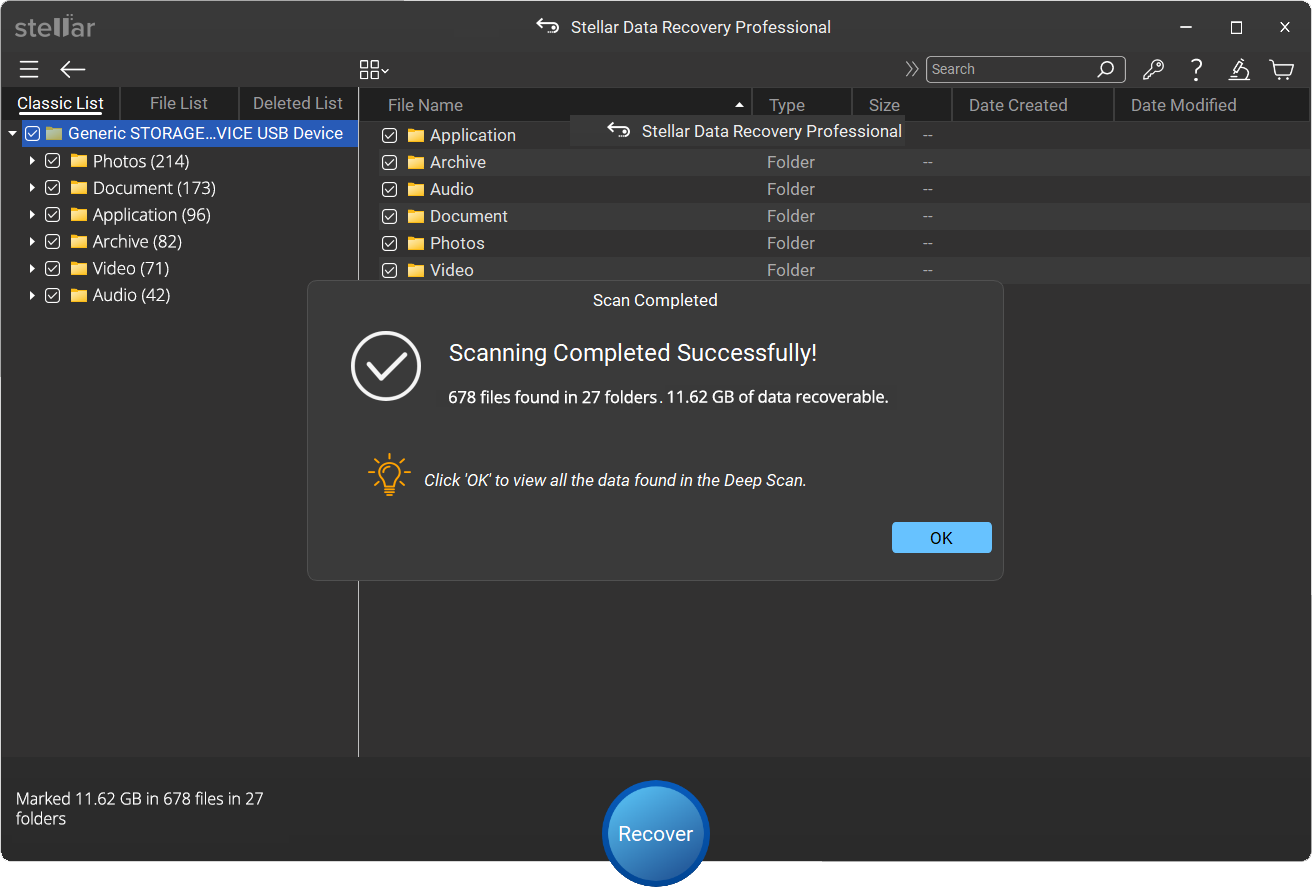The height and width of the screenshot is (887, 1312).
Task: Uncheck the Photos (214) tree checkbox
Action: (x=53, y=161)
